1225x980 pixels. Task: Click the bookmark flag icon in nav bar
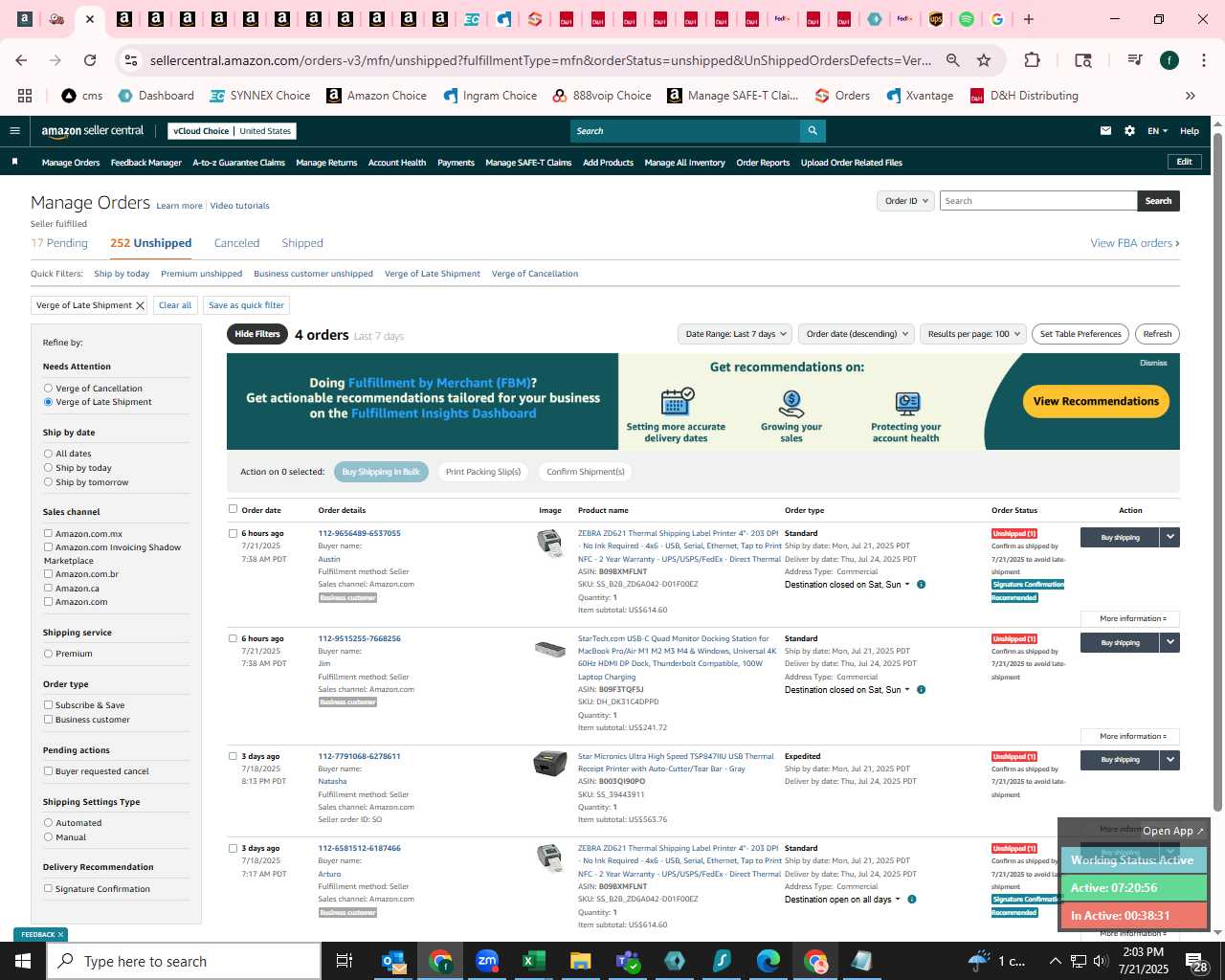14,162
